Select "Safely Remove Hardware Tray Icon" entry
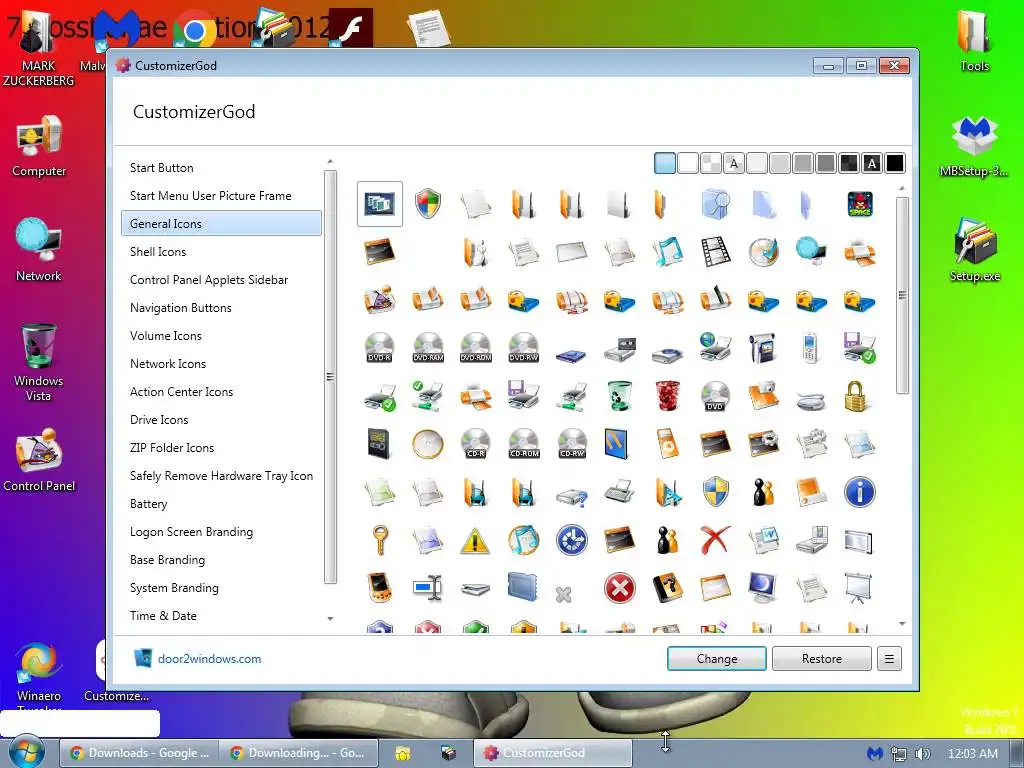 (221, 476)
